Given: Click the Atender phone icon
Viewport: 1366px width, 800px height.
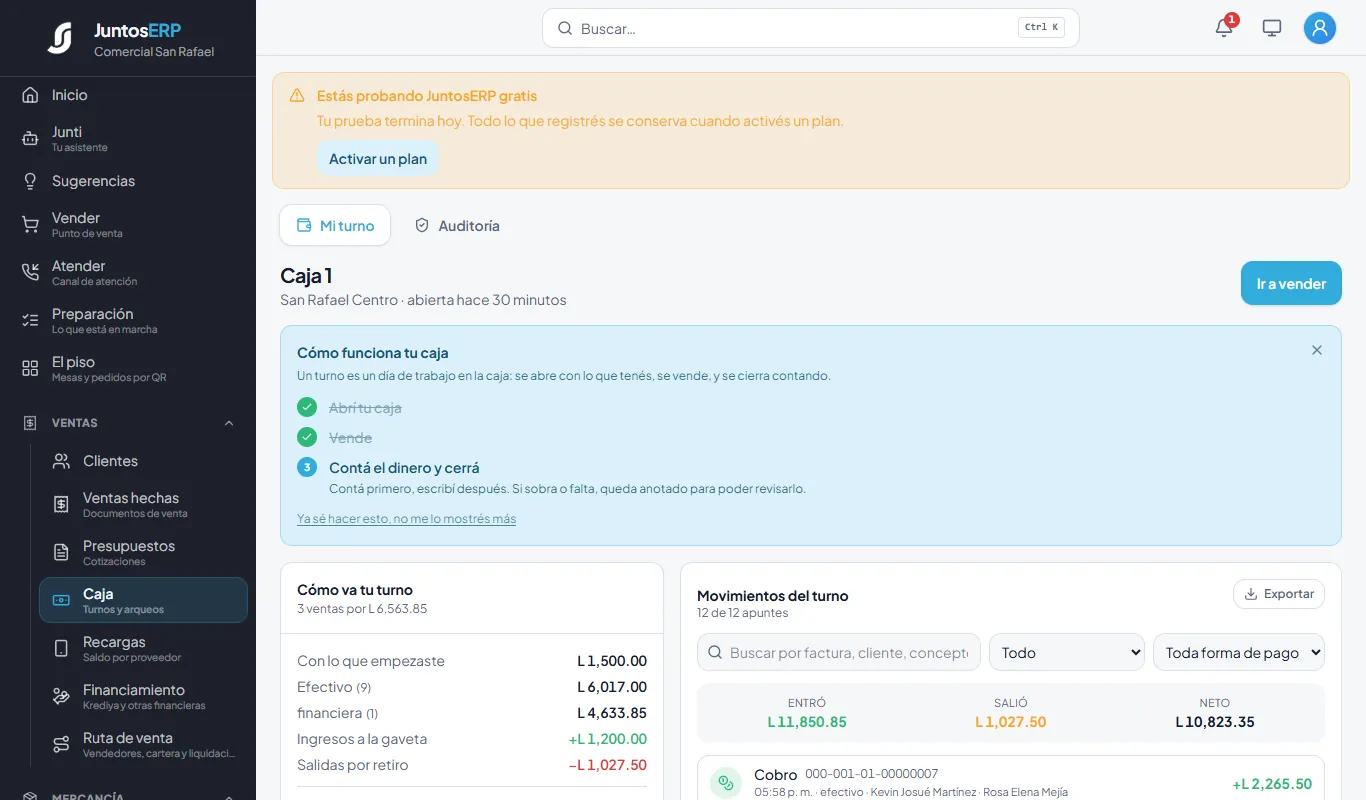Looking at the screenshot, I should 30,273.
